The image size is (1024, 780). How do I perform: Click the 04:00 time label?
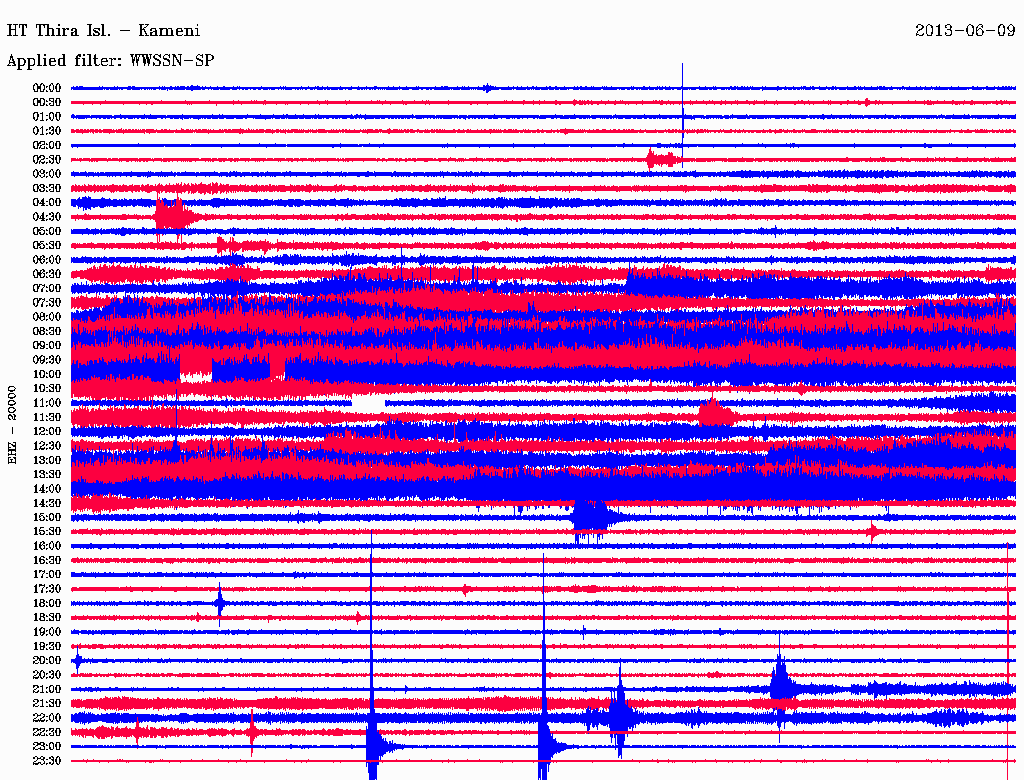point(47,203)
